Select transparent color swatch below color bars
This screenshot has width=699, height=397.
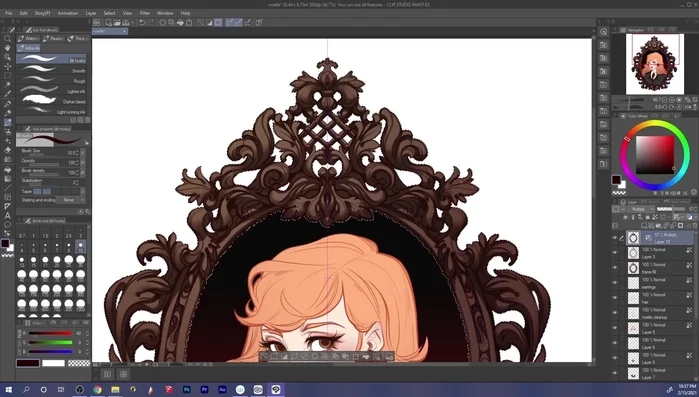[x=79, y=363]
